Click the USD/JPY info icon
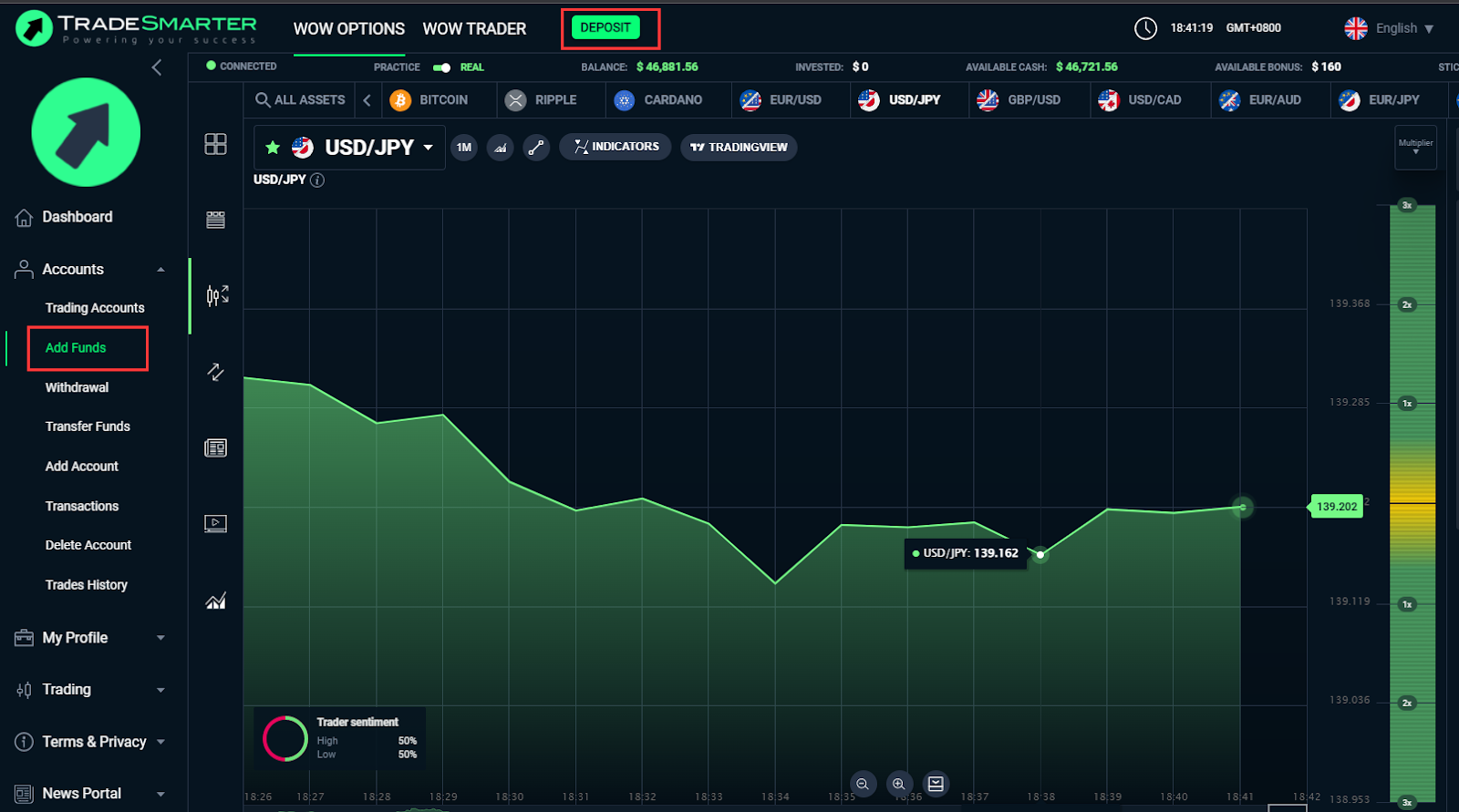Image resolution: width=1459 pixels, height=812 pixels. point(317,180)
